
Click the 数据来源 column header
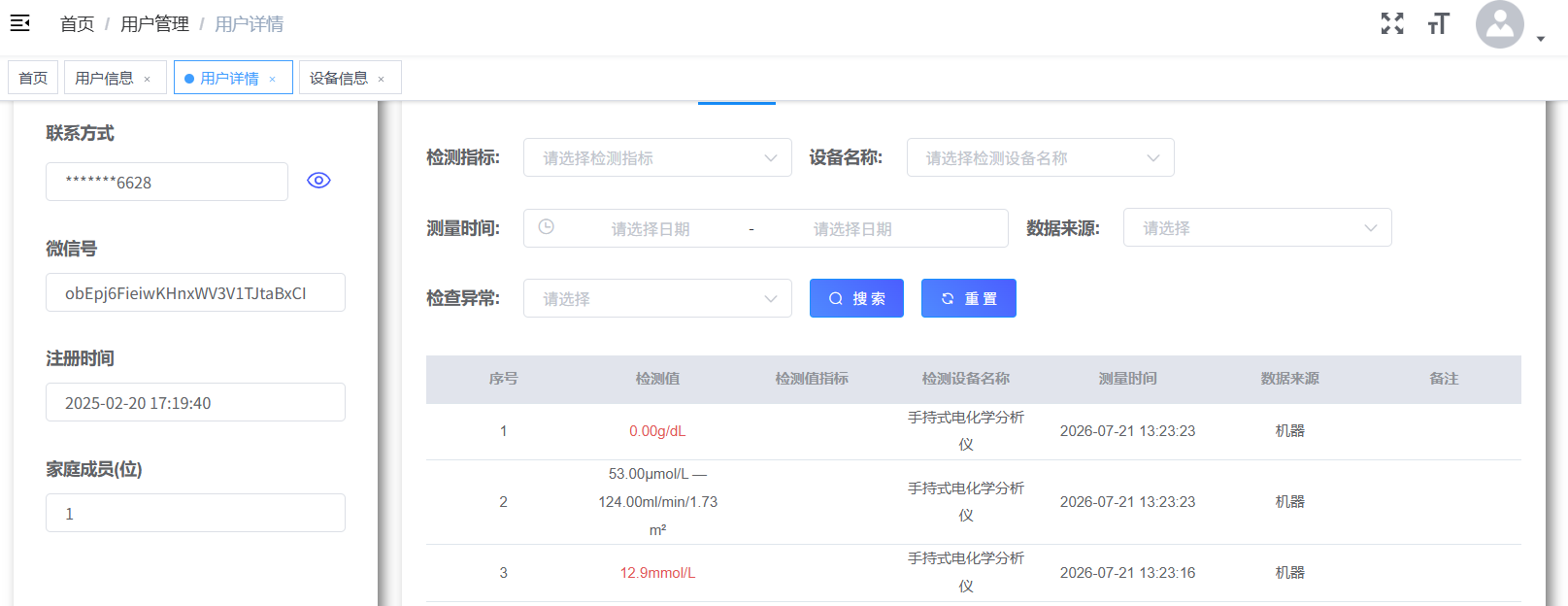pyautogui.click(x=1289, y=379)
